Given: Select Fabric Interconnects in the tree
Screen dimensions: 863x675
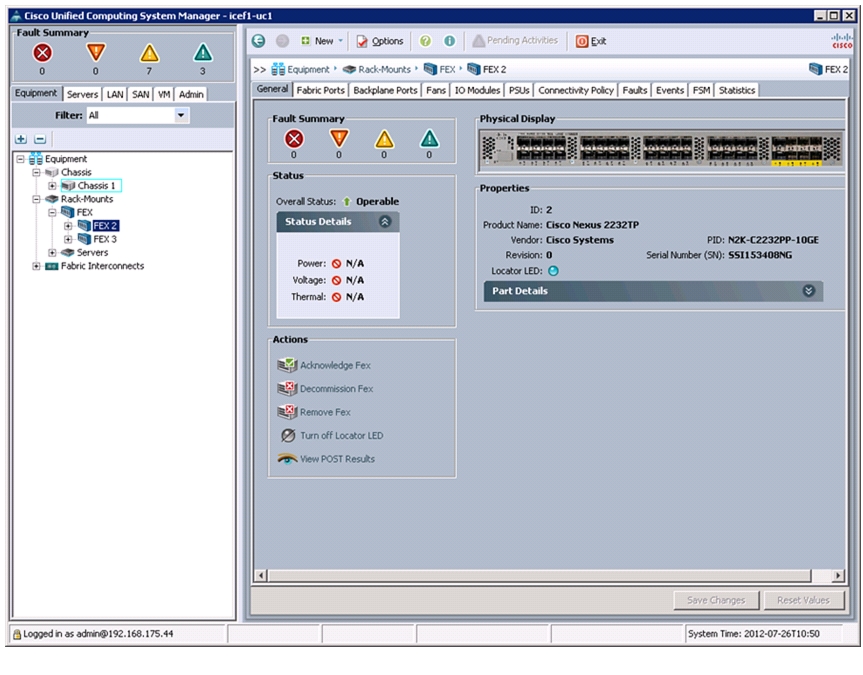Looking at the screenshot, I should click(x=102, y=266).
